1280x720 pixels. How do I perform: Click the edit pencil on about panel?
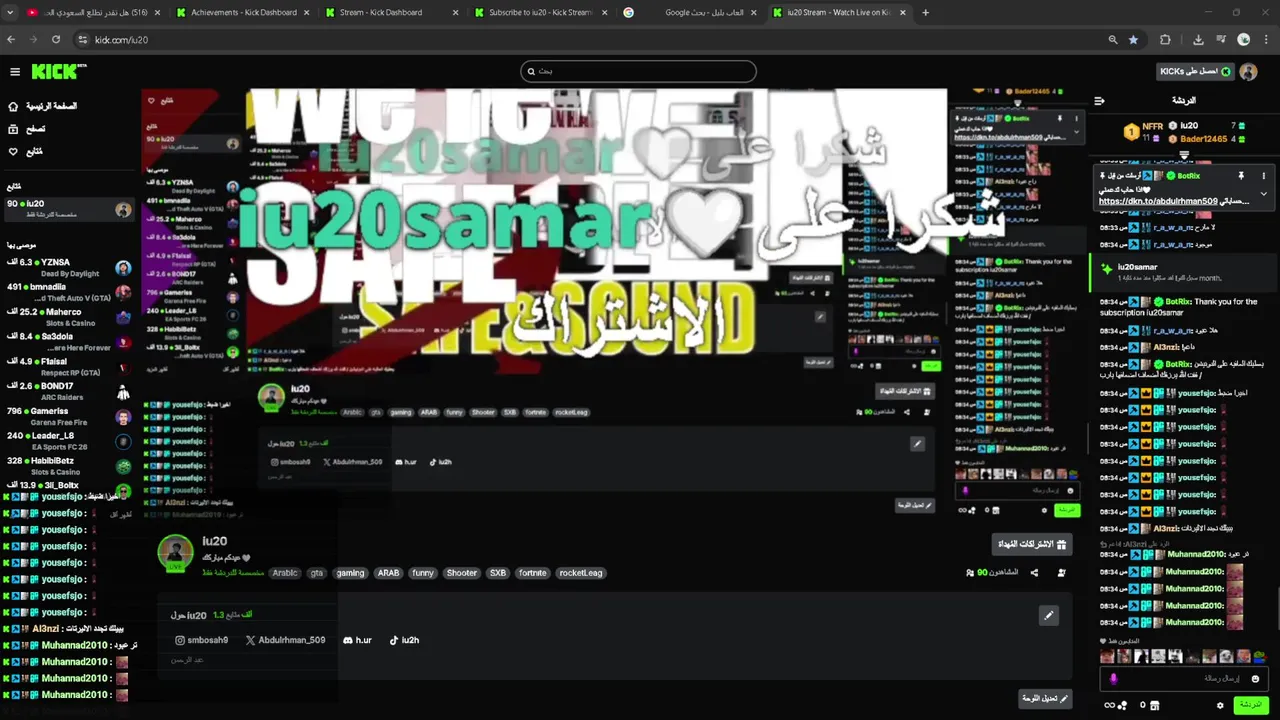[x=1048, y=615]
